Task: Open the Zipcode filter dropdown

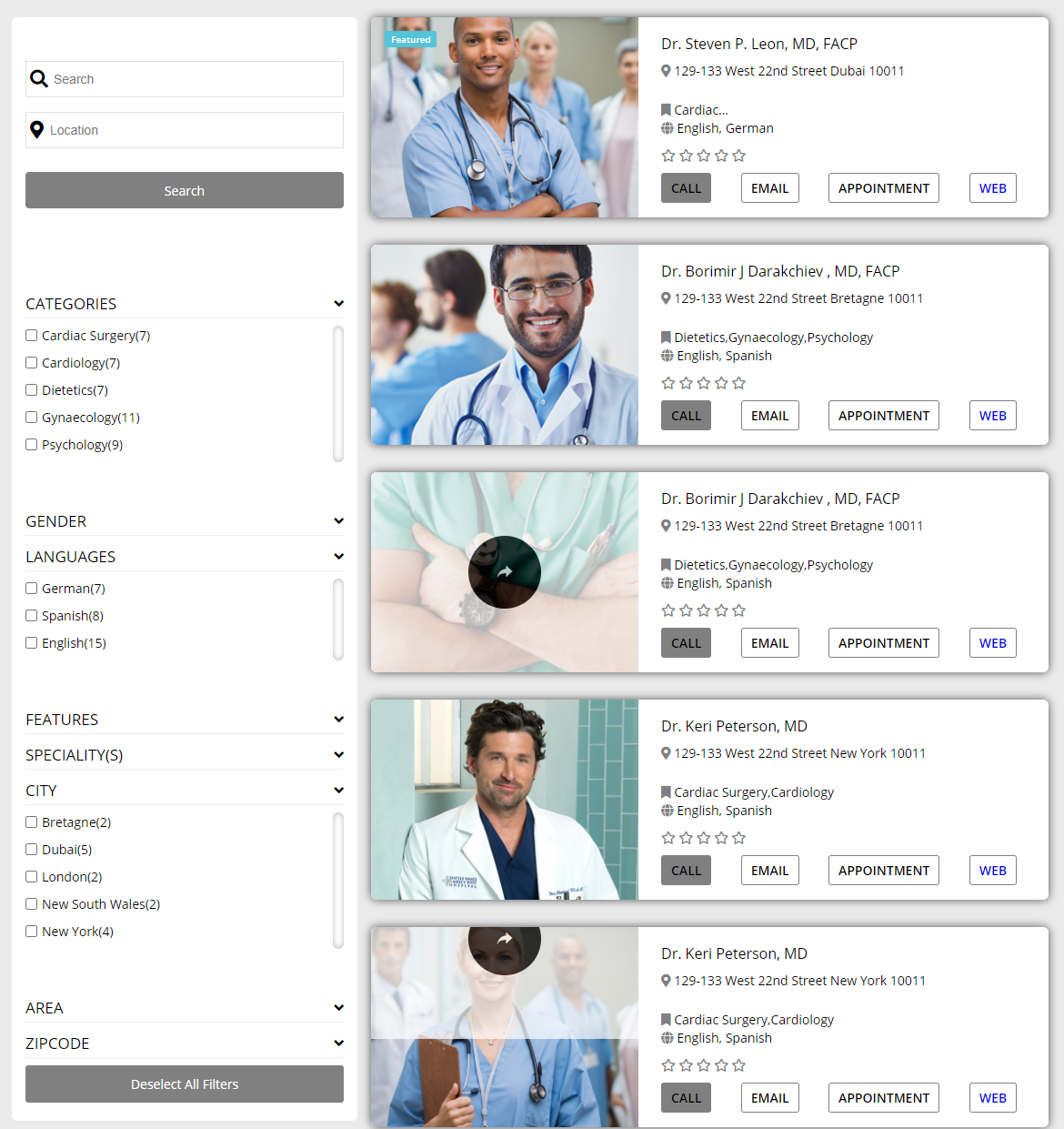Action: 338,1043
